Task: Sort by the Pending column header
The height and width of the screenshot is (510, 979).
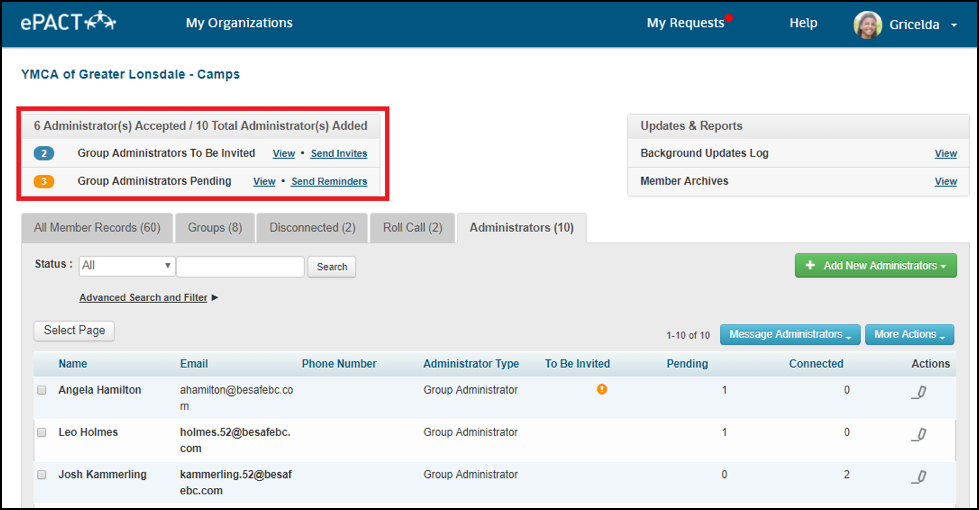Action: point(687,364)
